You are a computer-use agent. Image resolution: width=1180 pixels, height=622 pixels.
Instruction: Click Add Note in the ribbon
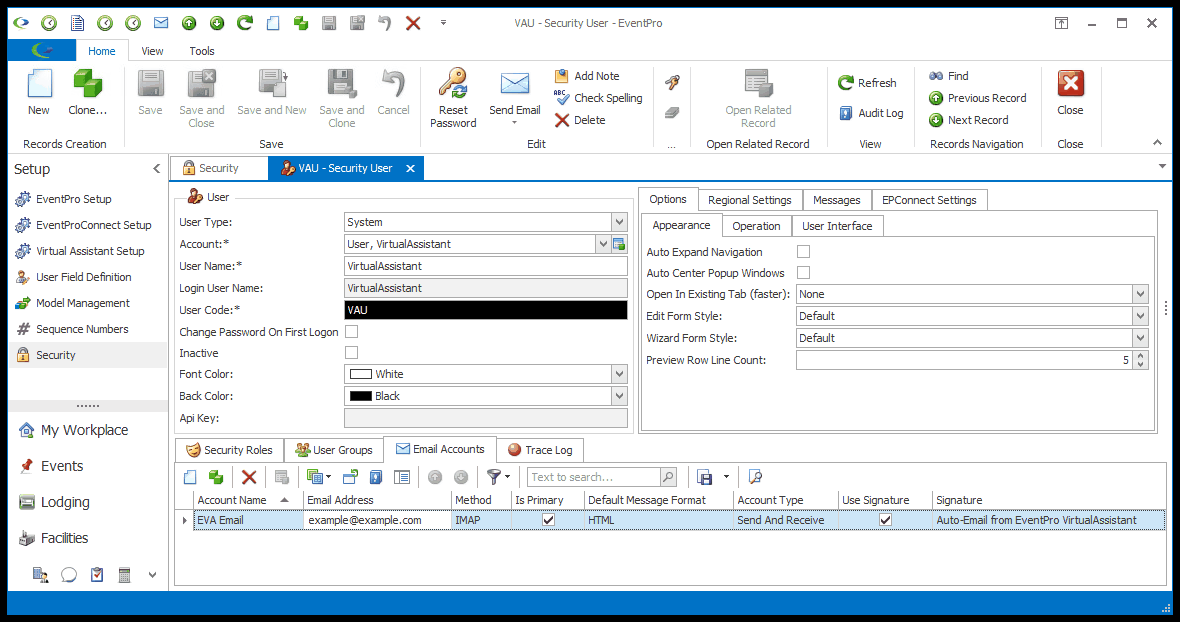coord(587,76)
